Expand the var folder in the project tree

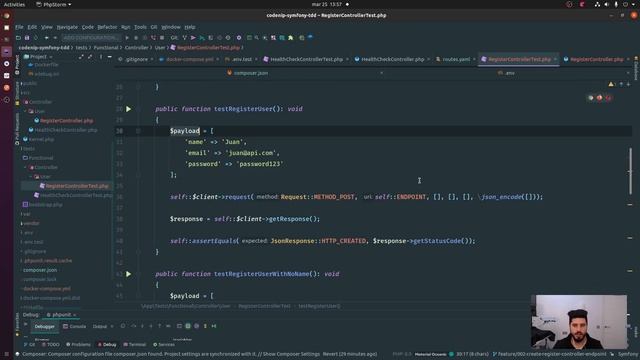(22, 214)
